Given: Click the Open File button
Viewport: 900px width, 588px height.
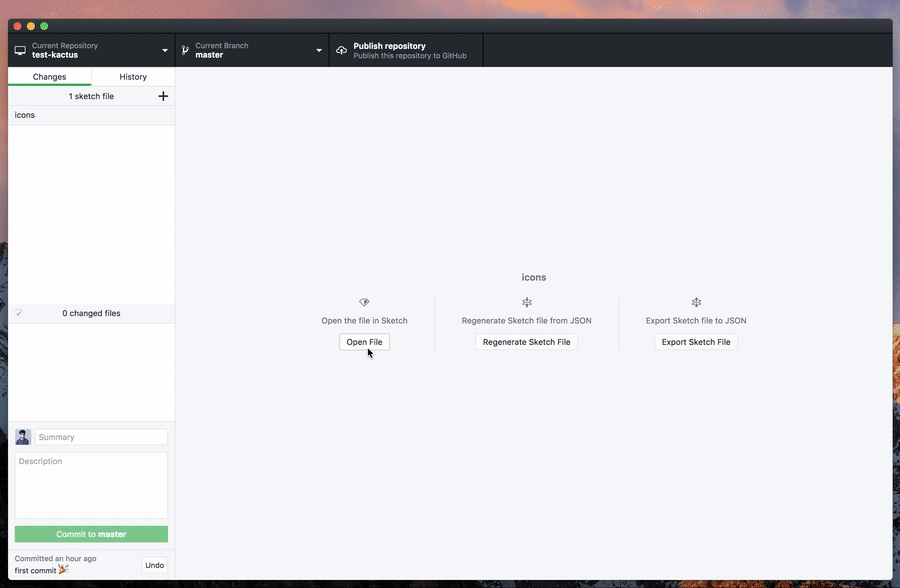Looking at the screenshot, I should pos(364,342).
